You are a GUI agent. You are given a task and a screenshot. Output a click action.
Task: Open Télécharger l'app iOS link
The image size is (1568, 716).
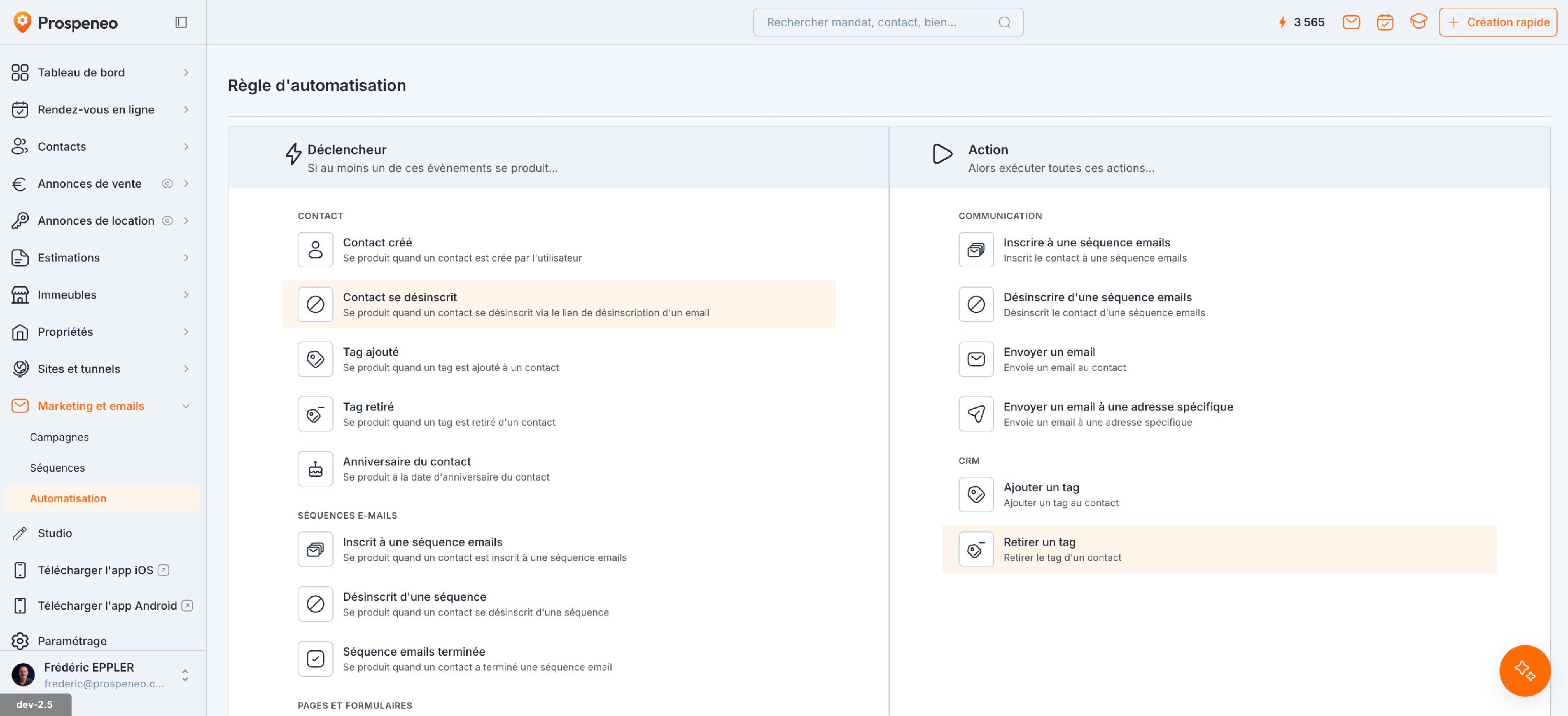96,571
